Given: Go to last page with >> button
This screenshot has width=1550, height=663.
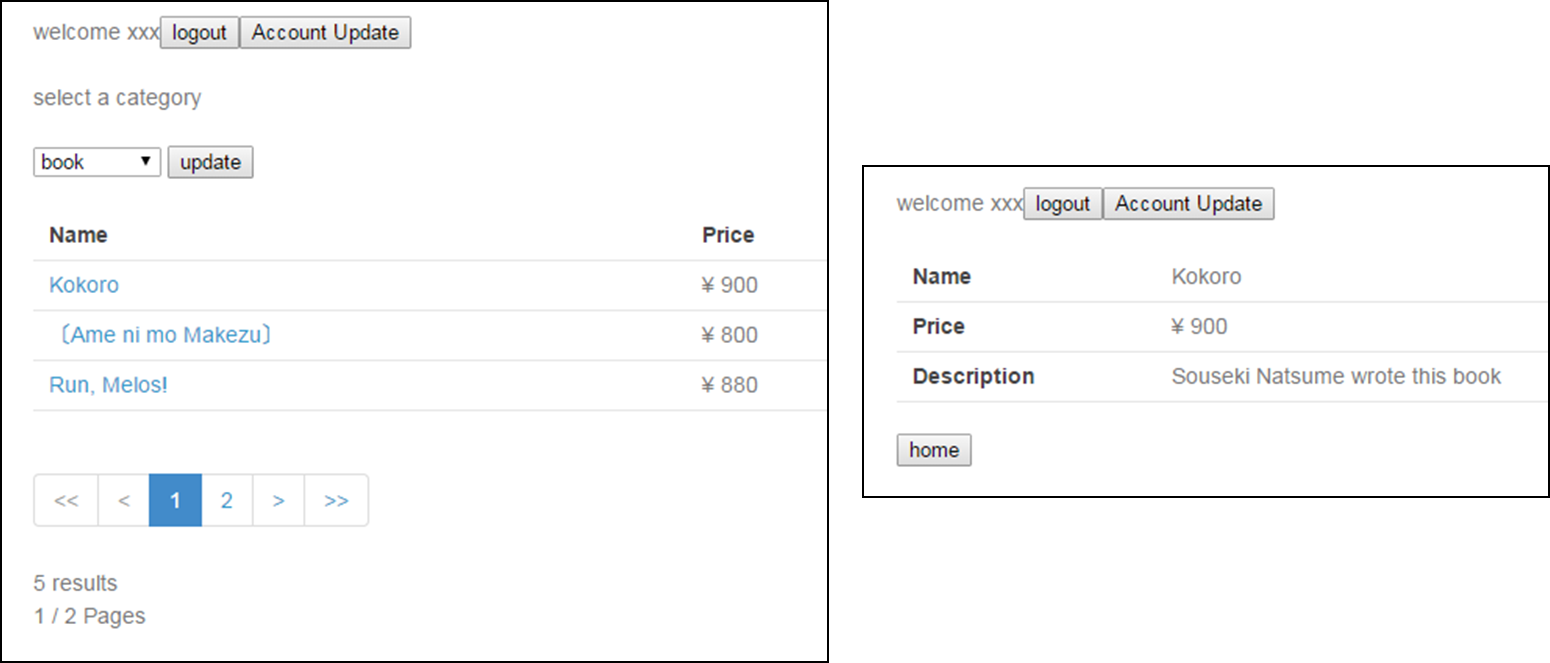Looking at the screenshot, I should [x=336, y=501].
